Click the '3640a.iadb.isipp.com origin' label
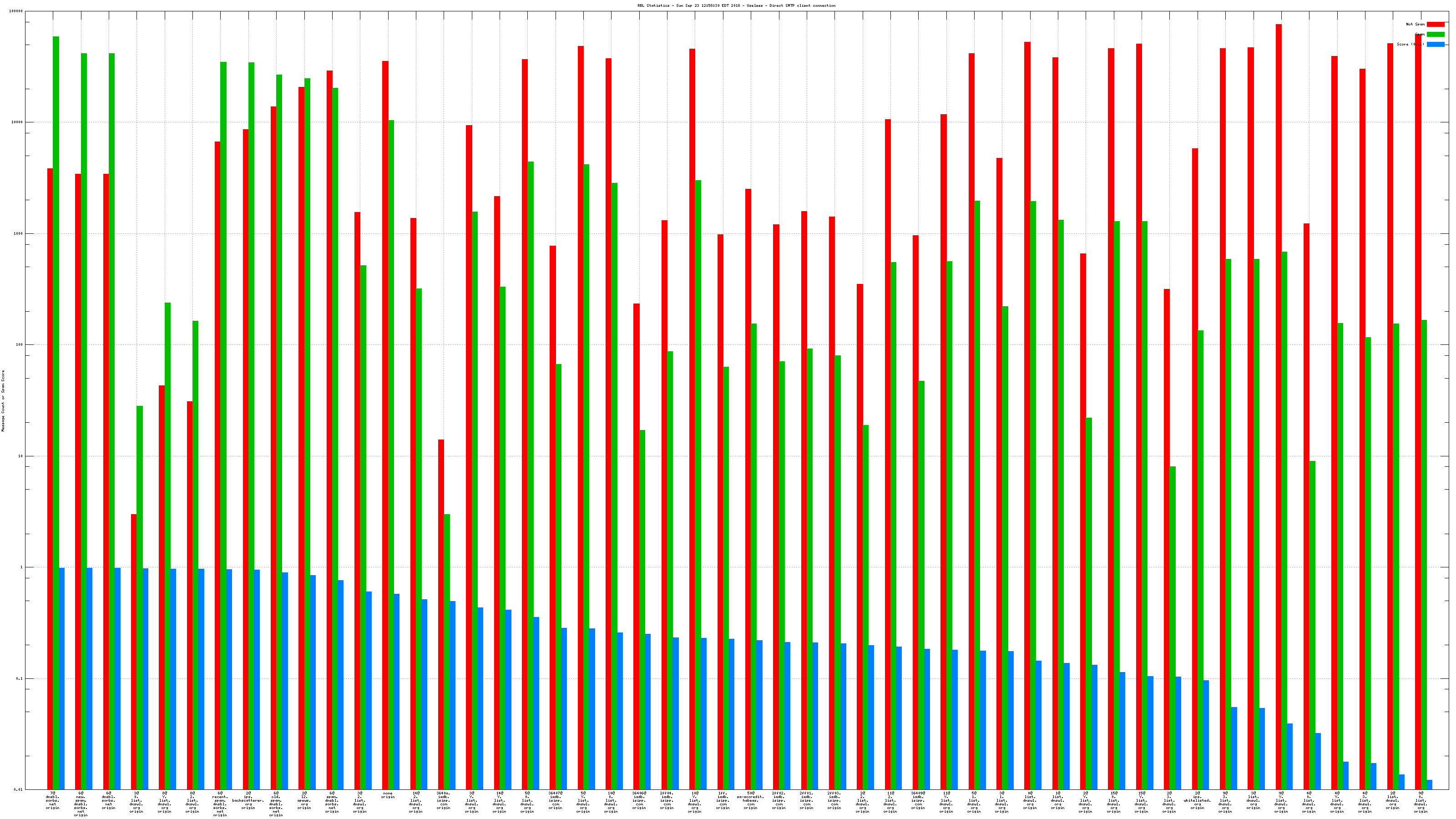 pyautogui.click(x=443, y=800)
